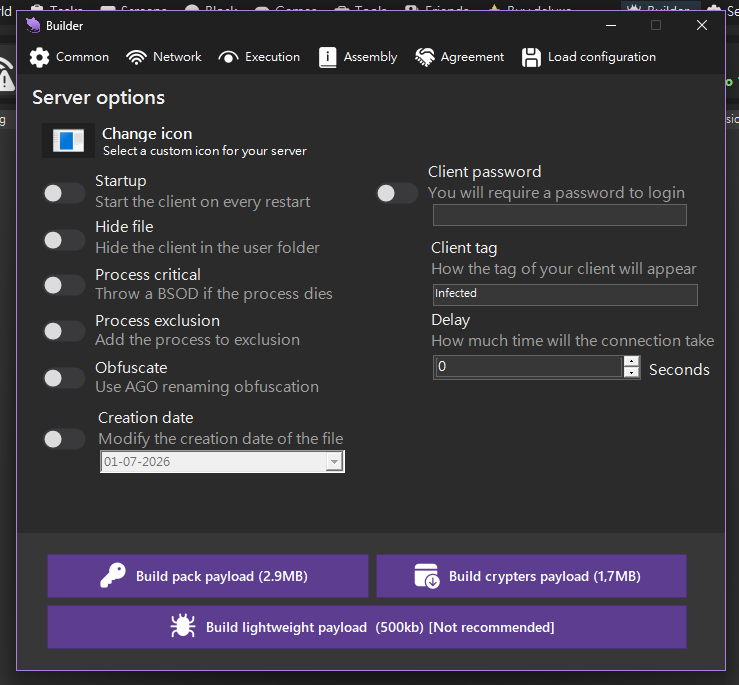Toggle the Hide file switch
The image size is (739, 685).
pos(64,240)
